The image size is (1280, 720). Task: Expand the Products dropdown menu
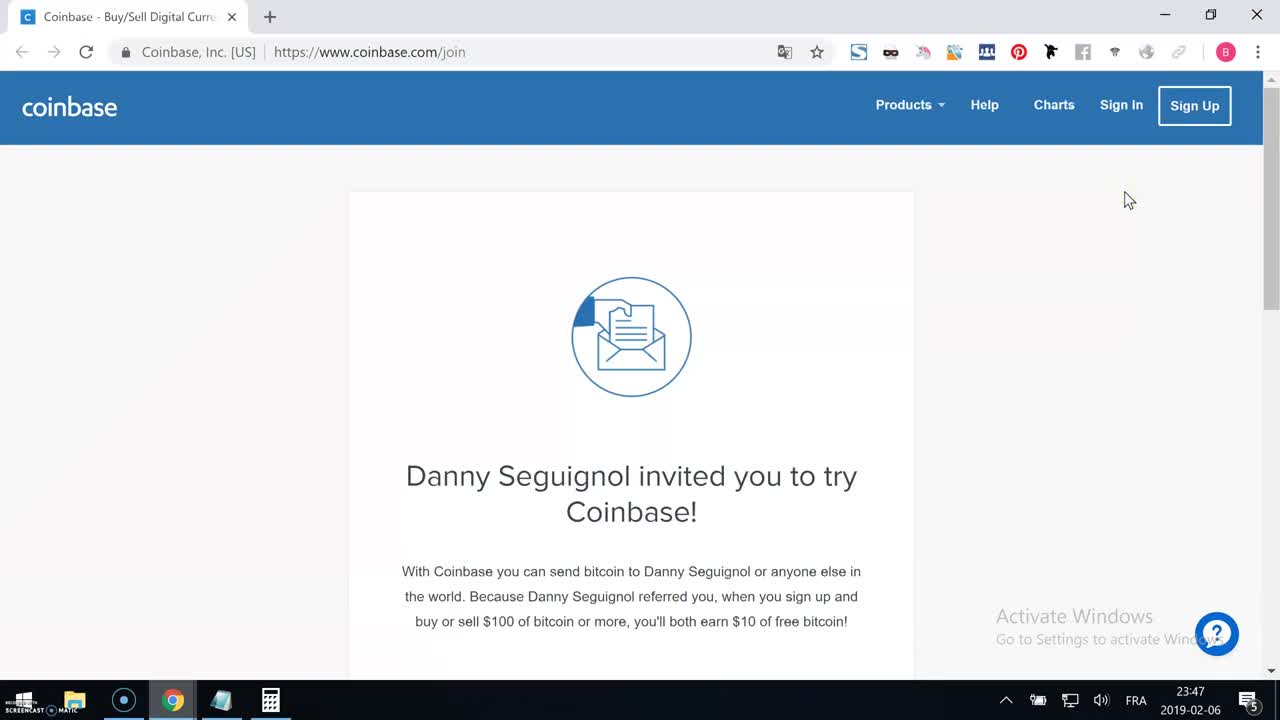910,105
